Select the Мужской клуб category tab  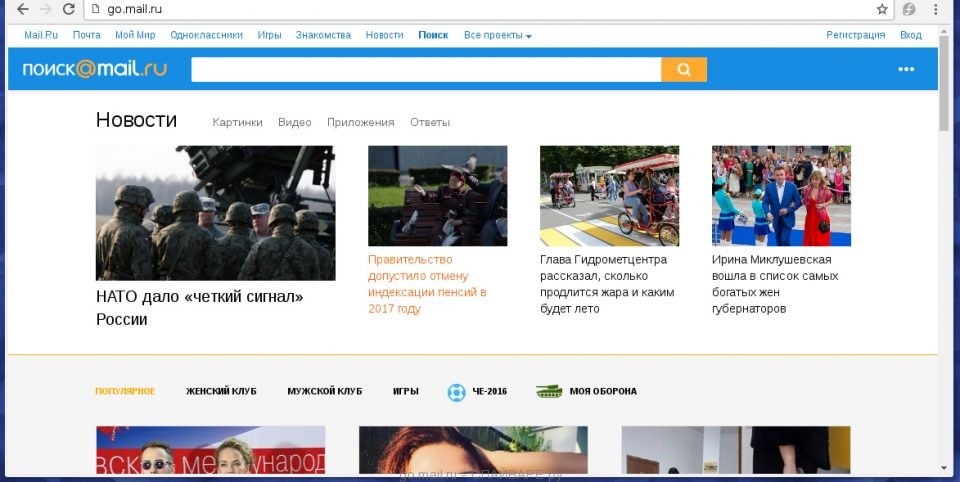coord(324,391)
